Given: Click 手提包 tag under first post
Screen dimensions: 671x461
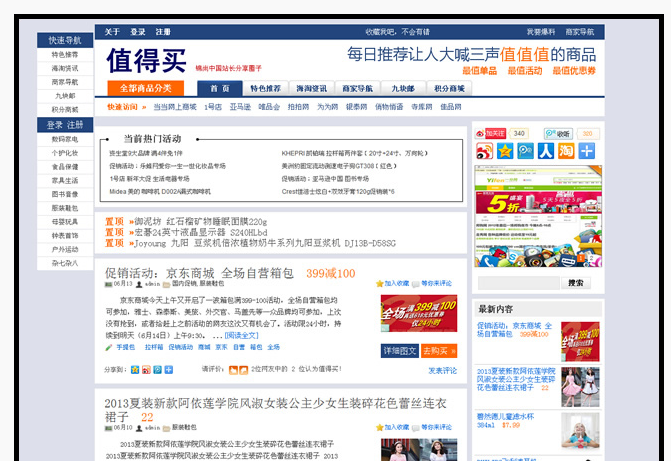Looking at the screenshot, I should [125, 347].
